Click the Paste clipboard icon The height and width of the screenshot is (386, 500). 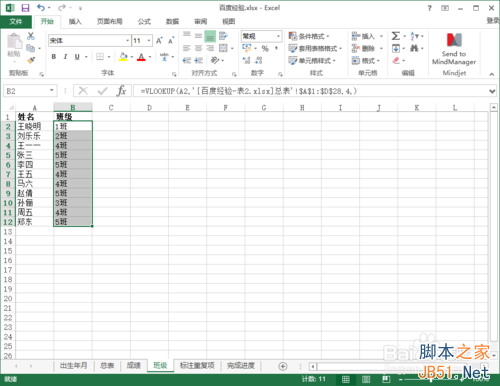pos(14,42)
